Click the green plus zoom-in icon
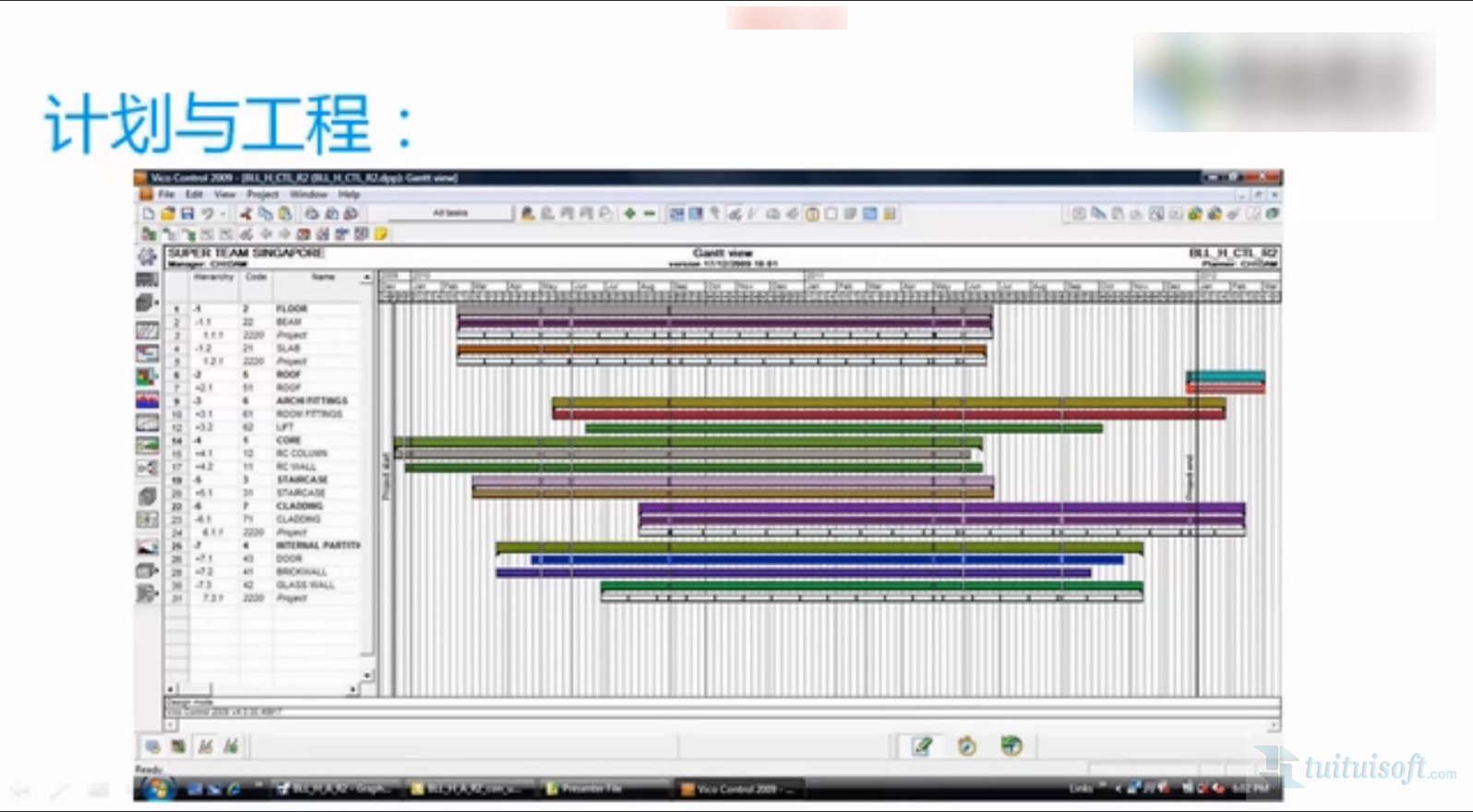Image resolution: width=1473 pixels, height=812 pixels. click(x=629, y=213)
